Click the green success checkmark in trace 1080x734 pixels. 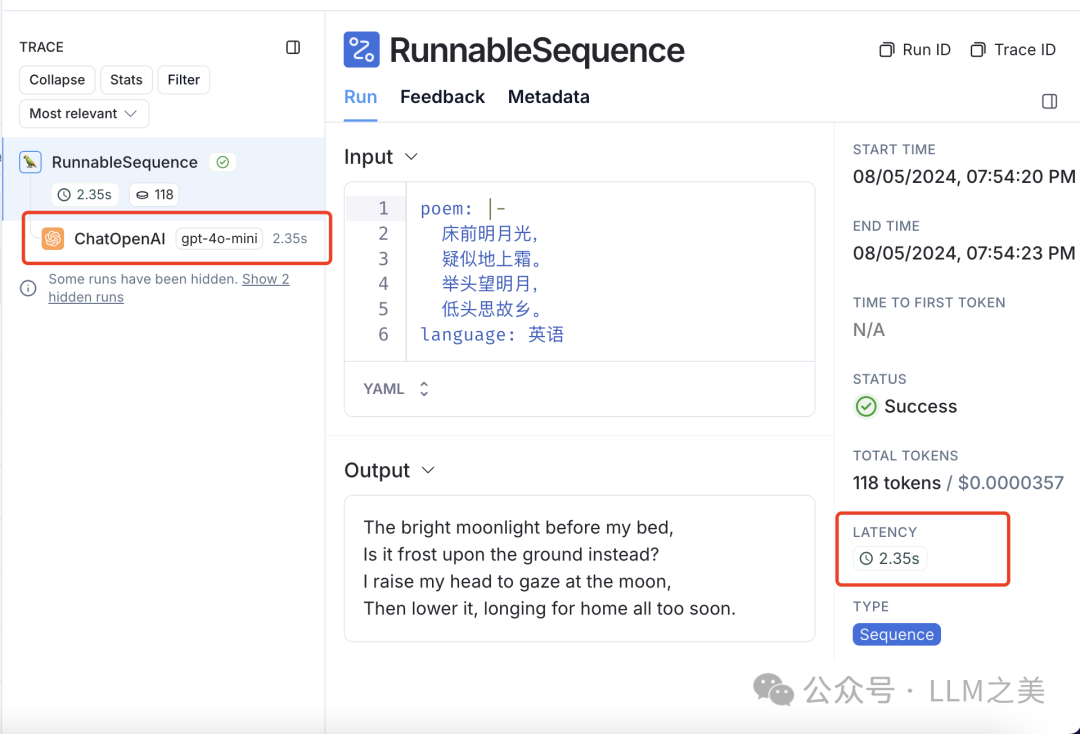pos(223,162)
